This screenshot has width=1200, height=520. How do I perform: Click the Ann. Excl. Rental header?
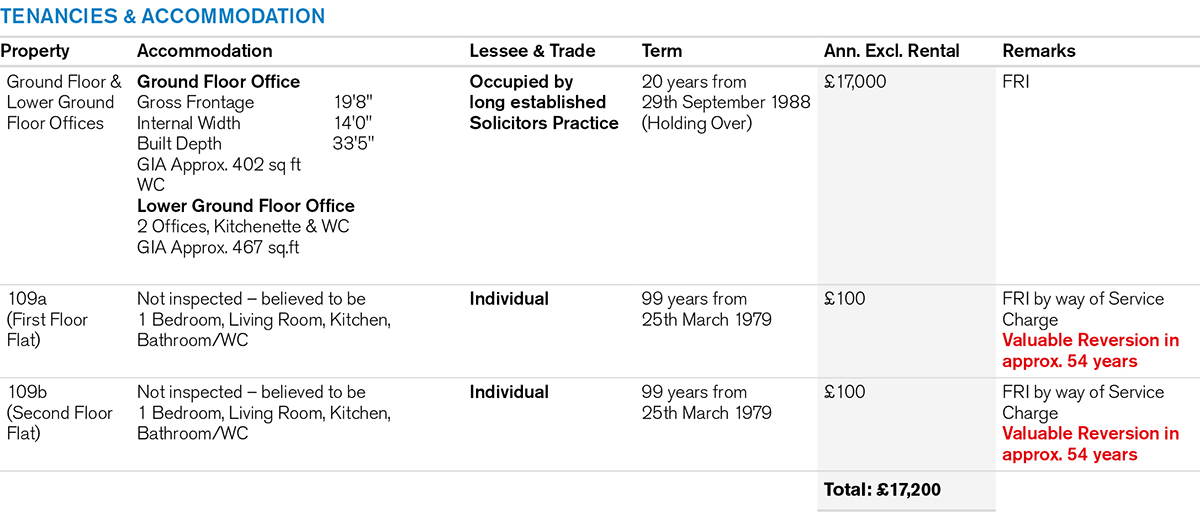pos(891,51)
